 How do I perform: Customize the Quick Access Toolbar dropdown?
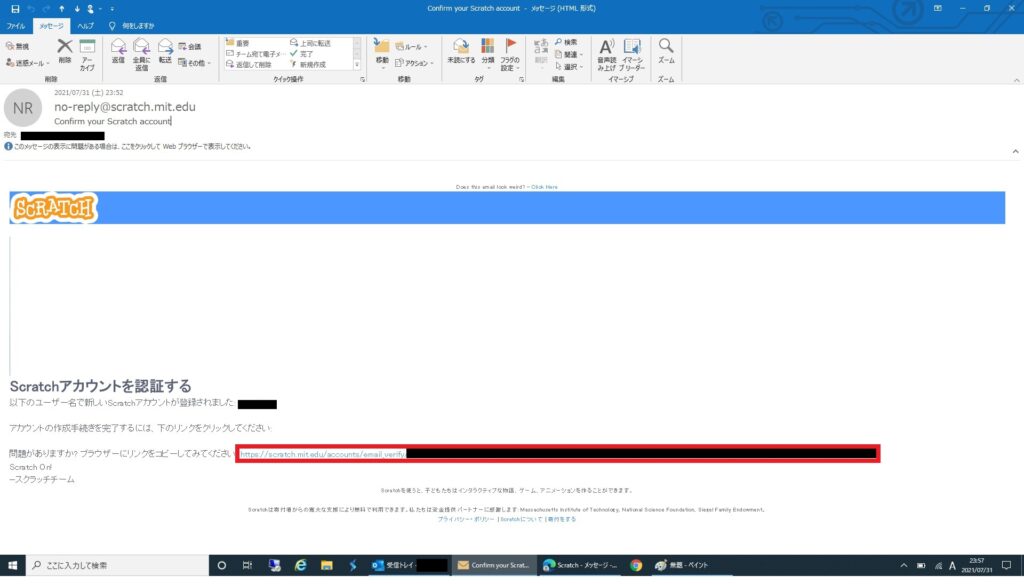pyautogui.click(x=112, y=8)
